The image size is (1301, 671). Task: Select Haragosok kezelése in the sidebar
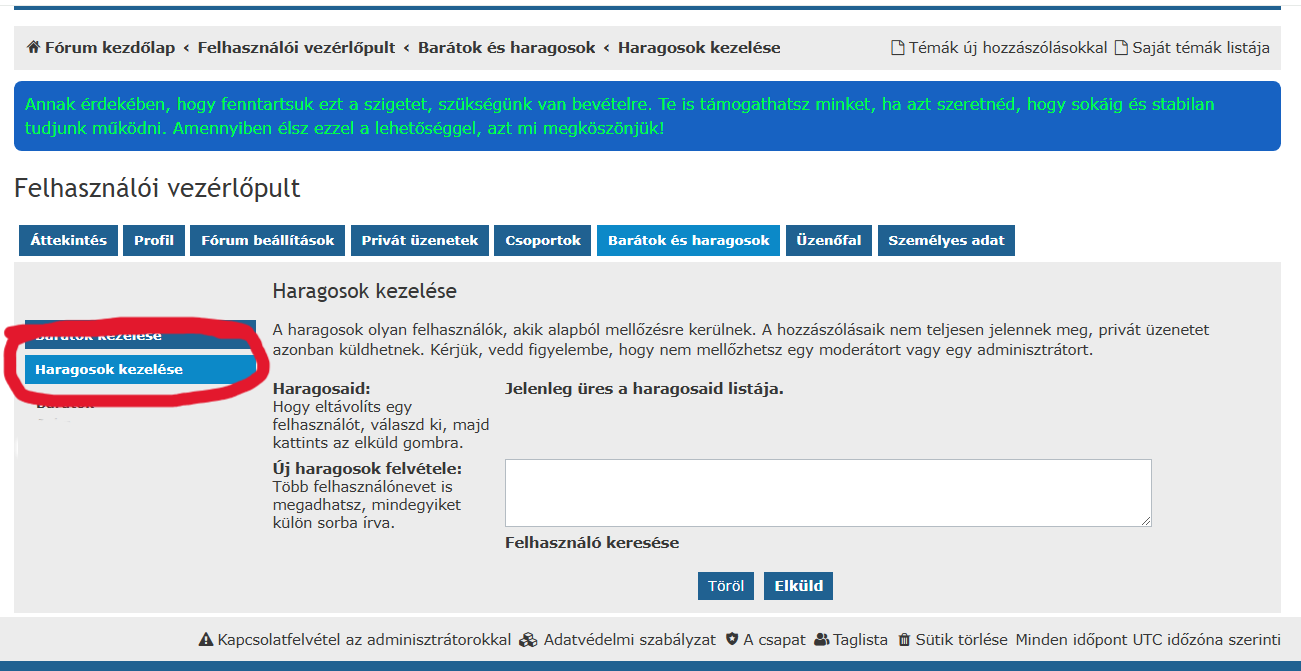[x=109, y=370]
